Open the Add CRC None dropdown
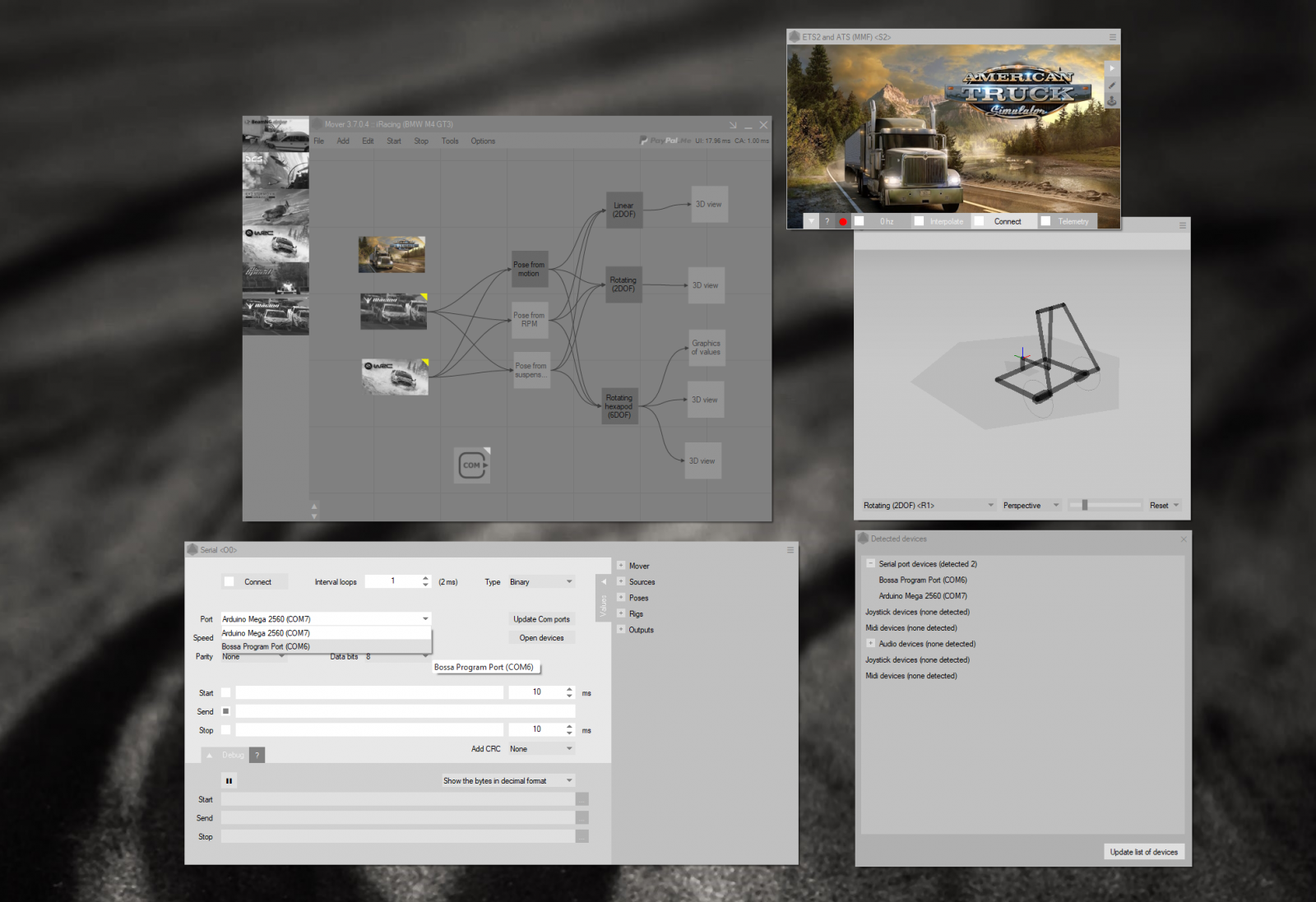Image resolution: width=1316 pixels, height=902 pixels. [x=541, y=749]
